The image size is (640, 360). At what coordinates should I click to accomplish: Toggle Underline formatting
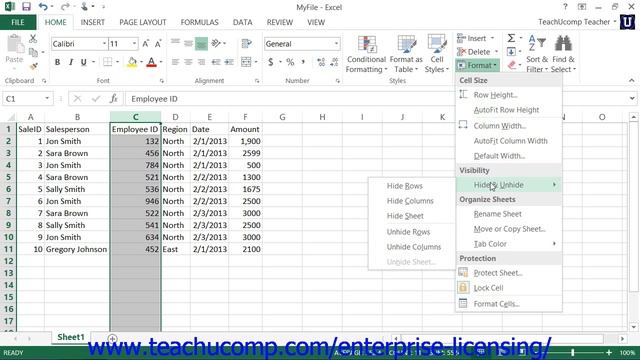click(x=83, y=62)
